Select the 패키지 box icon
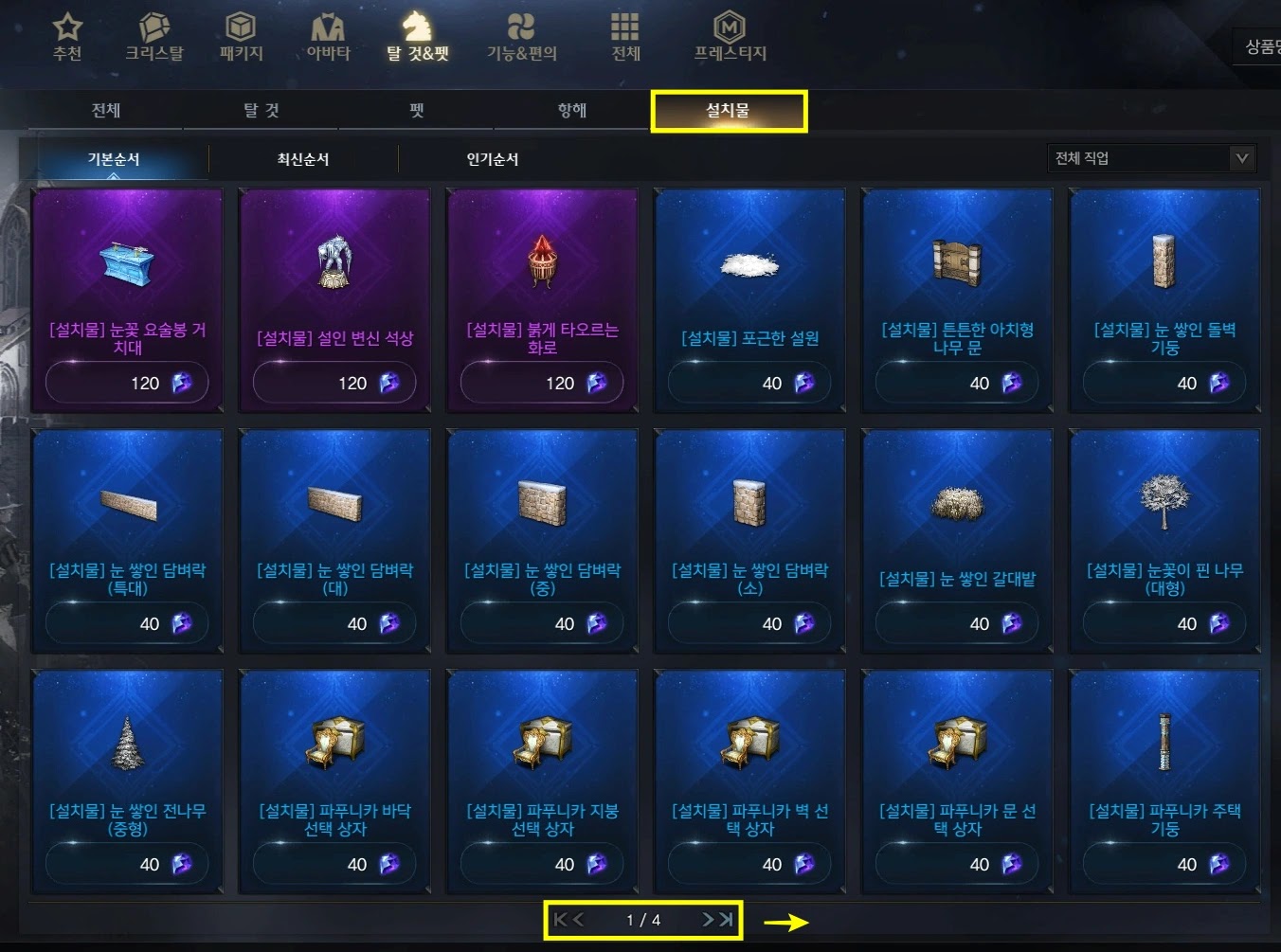1281x952 pixels. (x=241, y=37)
